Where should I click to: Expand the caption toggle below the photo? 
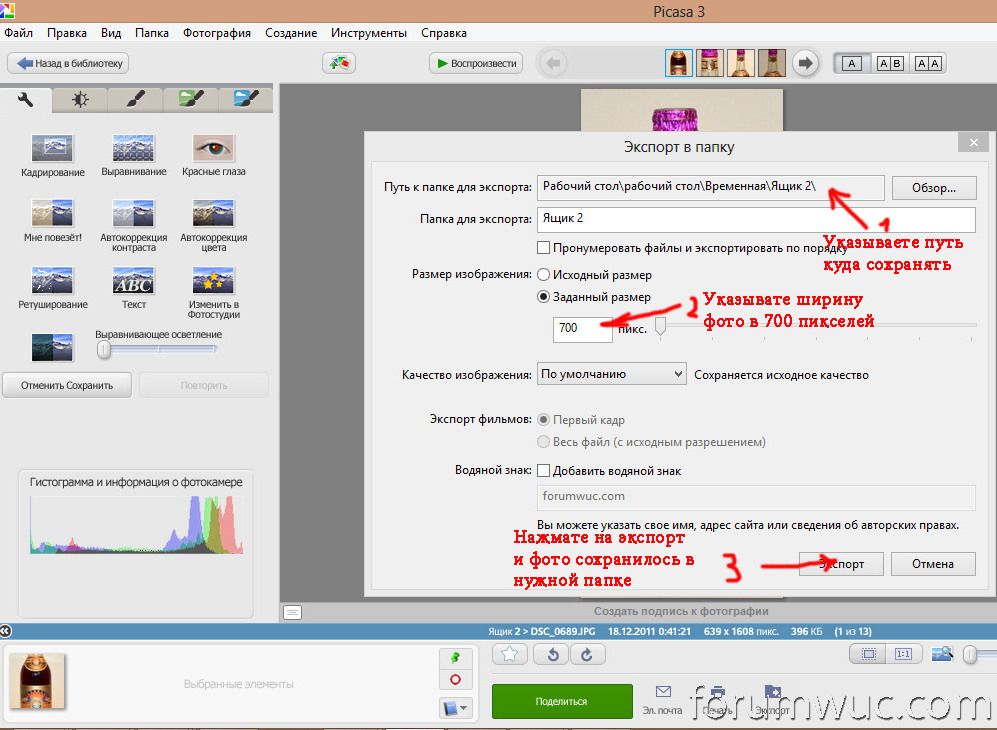tap(291, 611)
